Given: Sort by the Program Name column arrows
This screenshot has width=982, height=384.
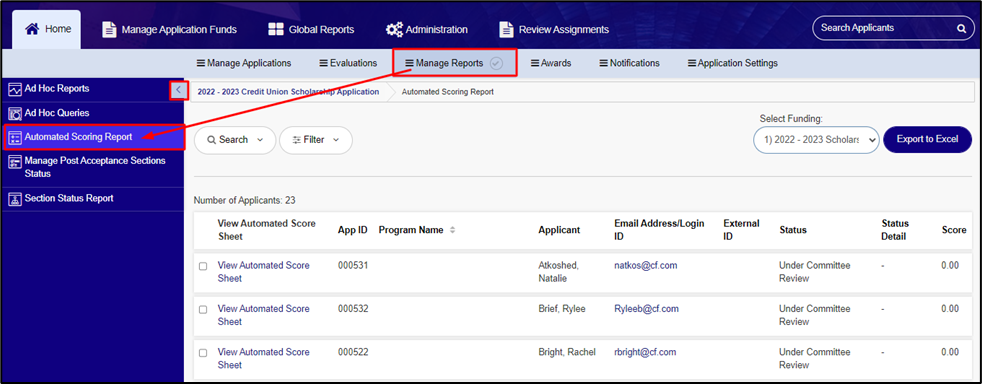Looking at the screenshot, I should tap(452, 231).
